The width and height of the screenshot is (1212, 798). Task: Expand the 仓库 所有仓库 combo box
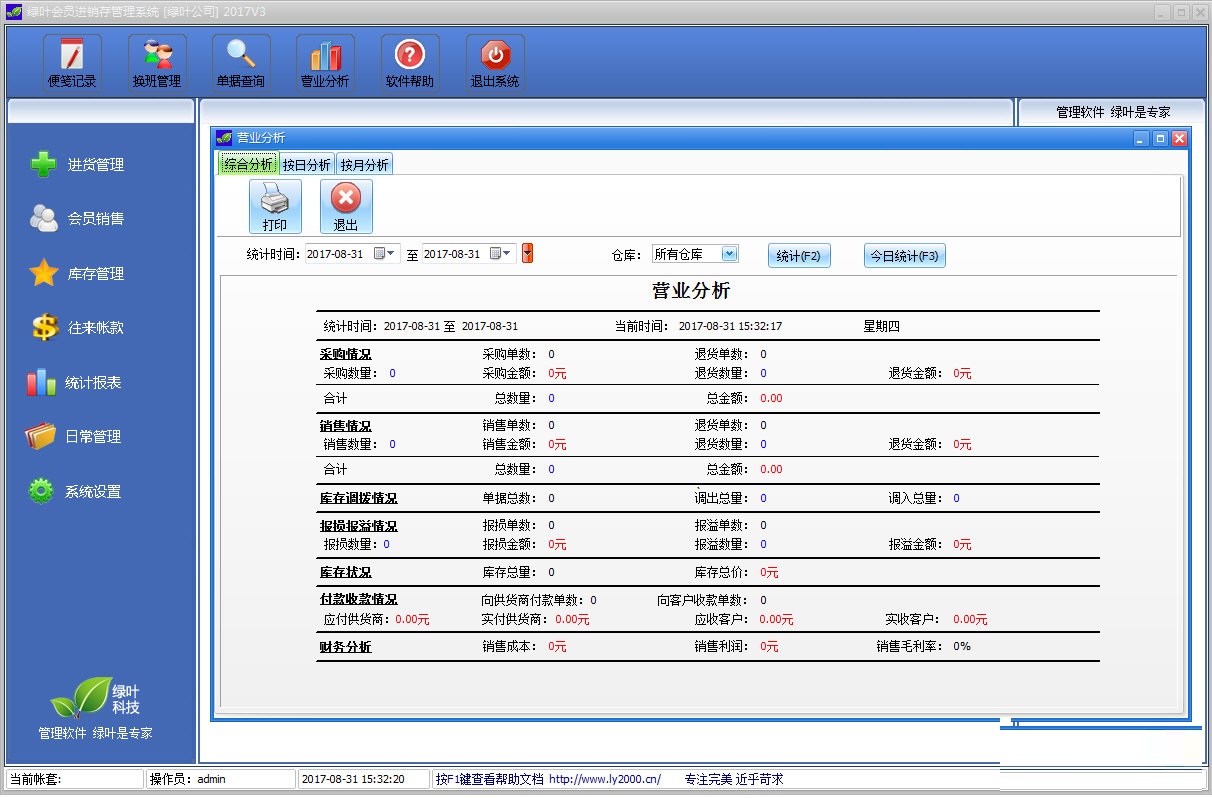click(729, 254)
